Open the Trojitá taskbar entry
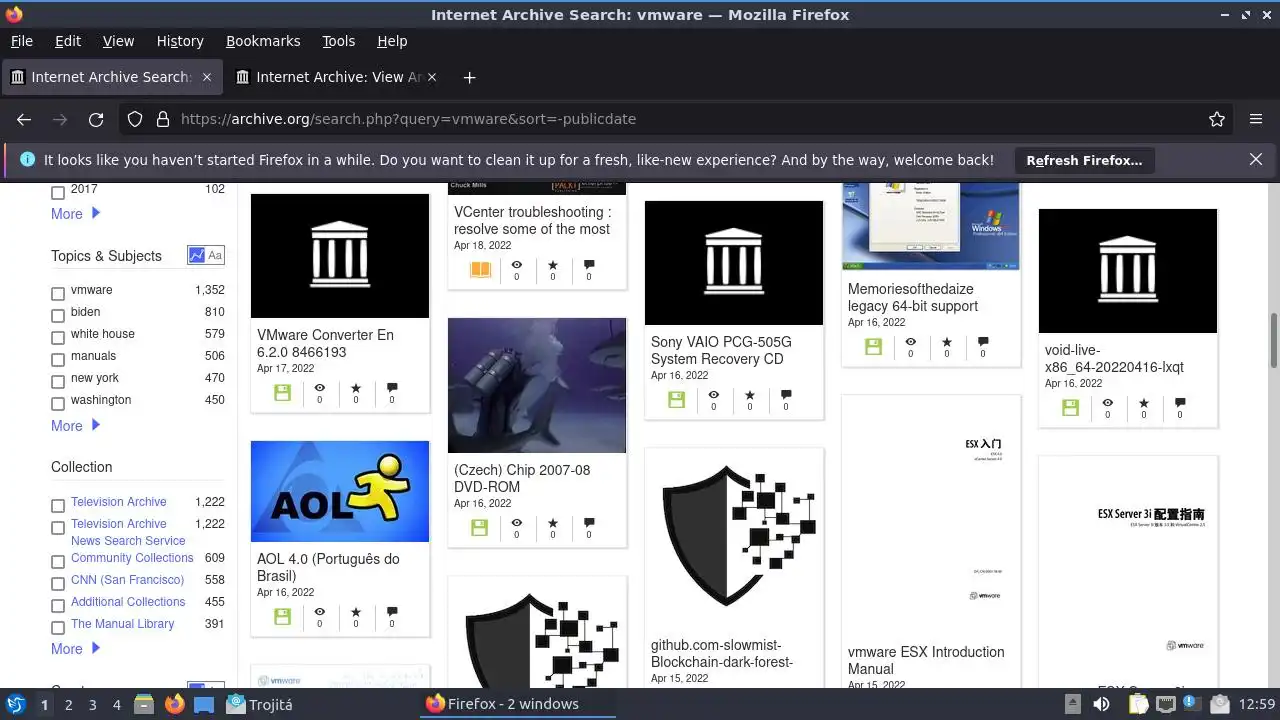The width and height of the screenshot is (1280, 720). [x=260, y=704]
